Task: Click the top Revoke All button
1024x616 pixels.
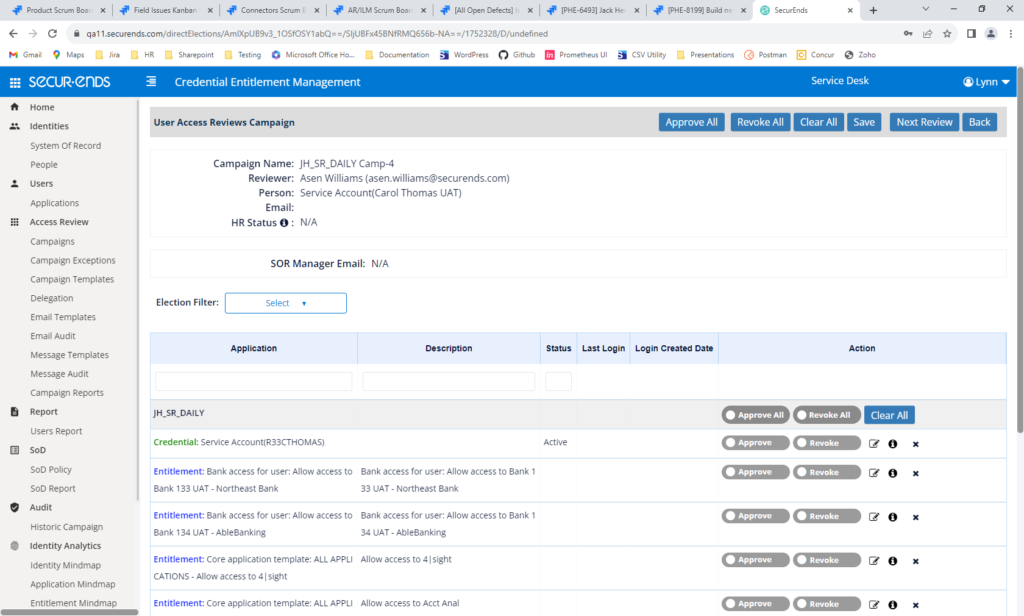Action: click(x=760, y=122)
